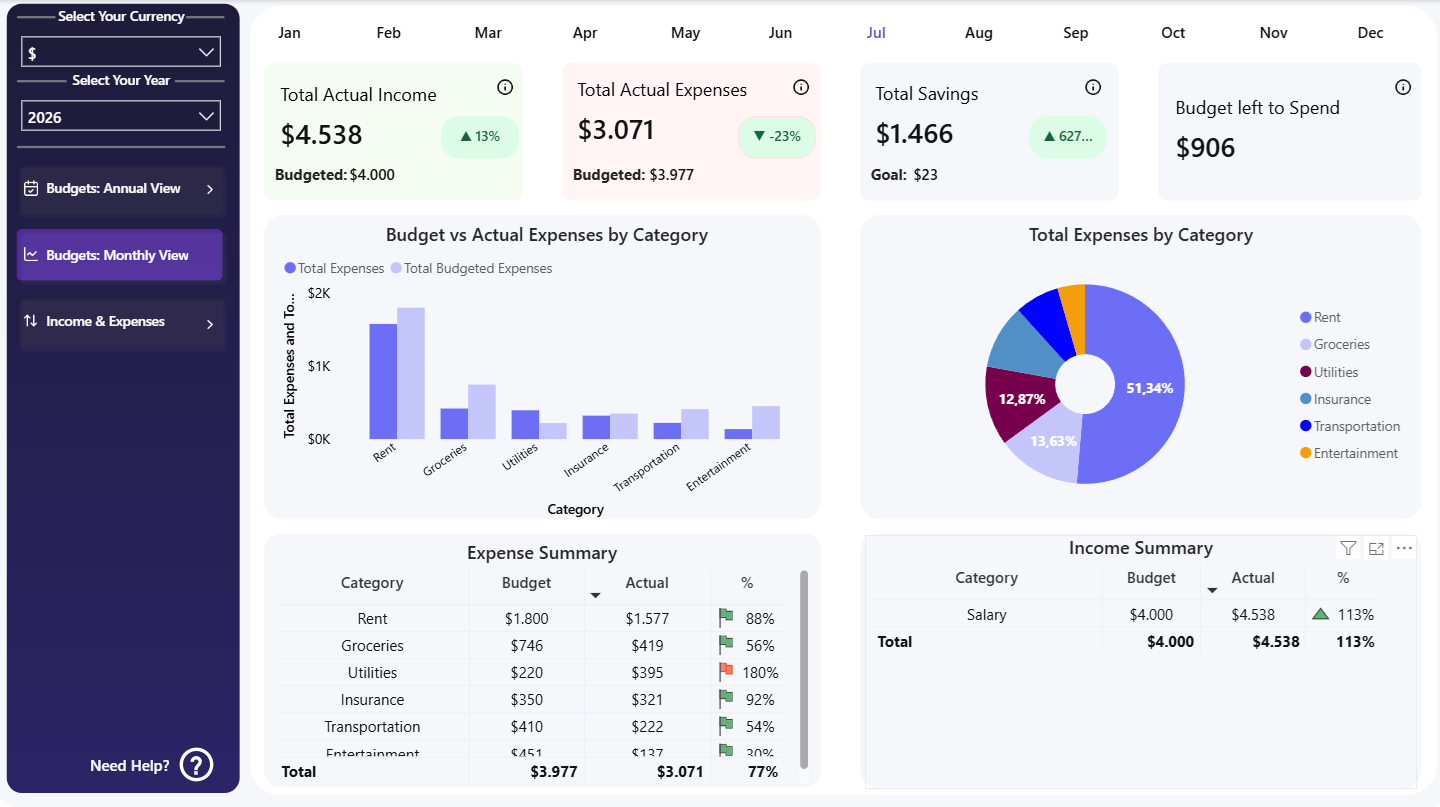Click the selected Jul month tab
The image size is (1440, 807).
pyautogui.click(x=876, y=33)
